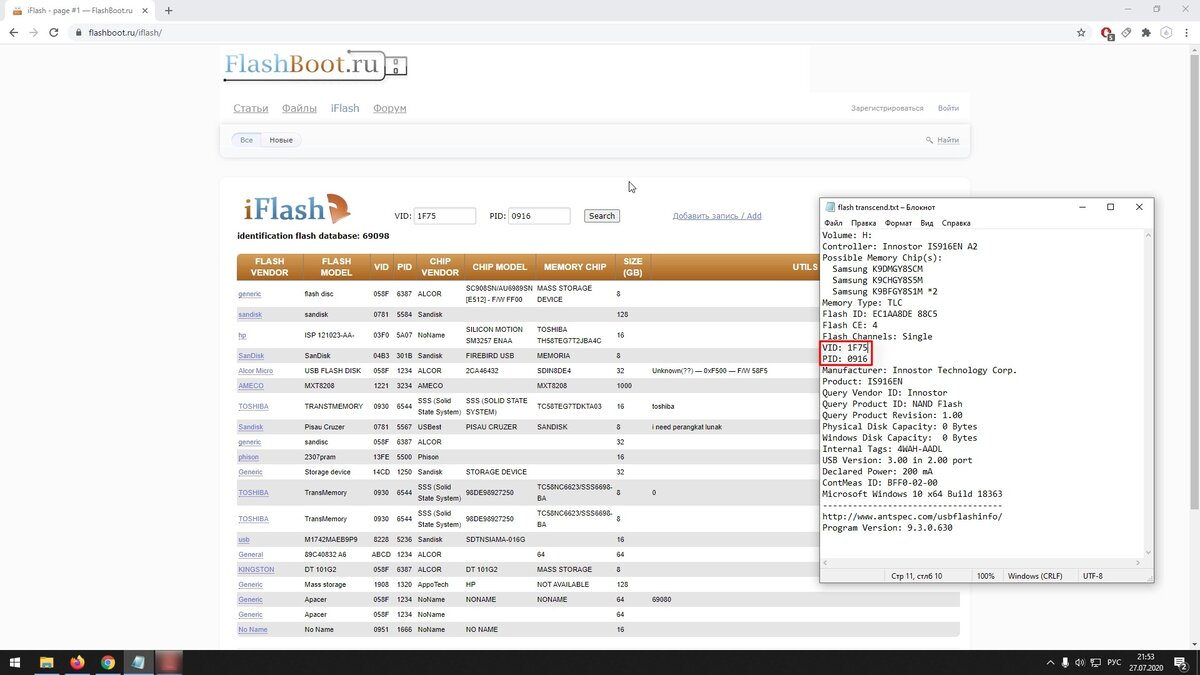1200x675 pixels.
Task: Select the Новые filter toggle
Action: [281, 140]
